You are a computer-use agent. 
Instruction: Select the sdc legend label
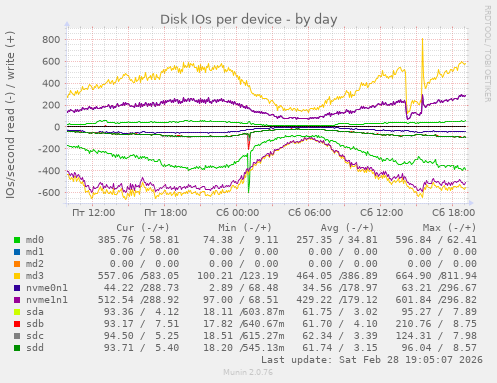pyautogui.click(x=35, y=336)
